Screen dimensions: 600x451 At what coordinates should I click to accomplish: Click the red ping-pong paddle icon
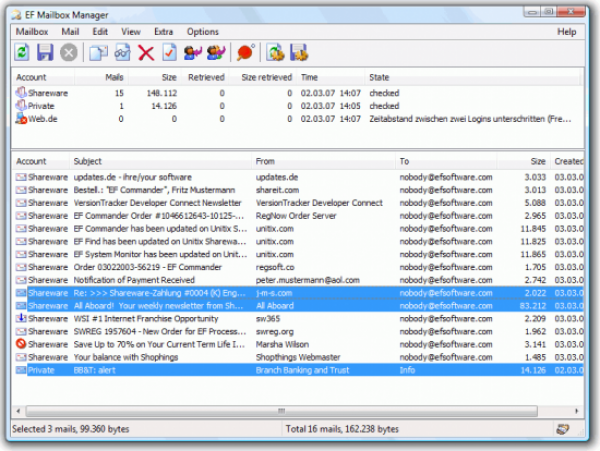coord(246,52)
